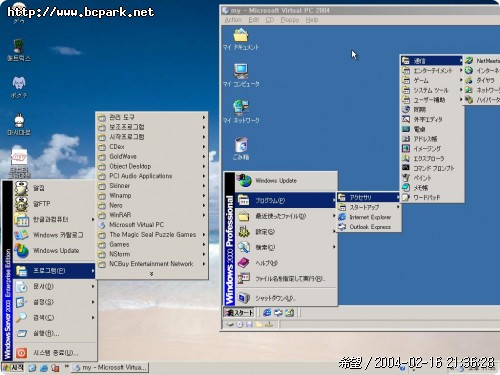Expand the GoldWave submenu arrow
The width and height of the screenshot is (500, 375).
[x=204, y=156]
